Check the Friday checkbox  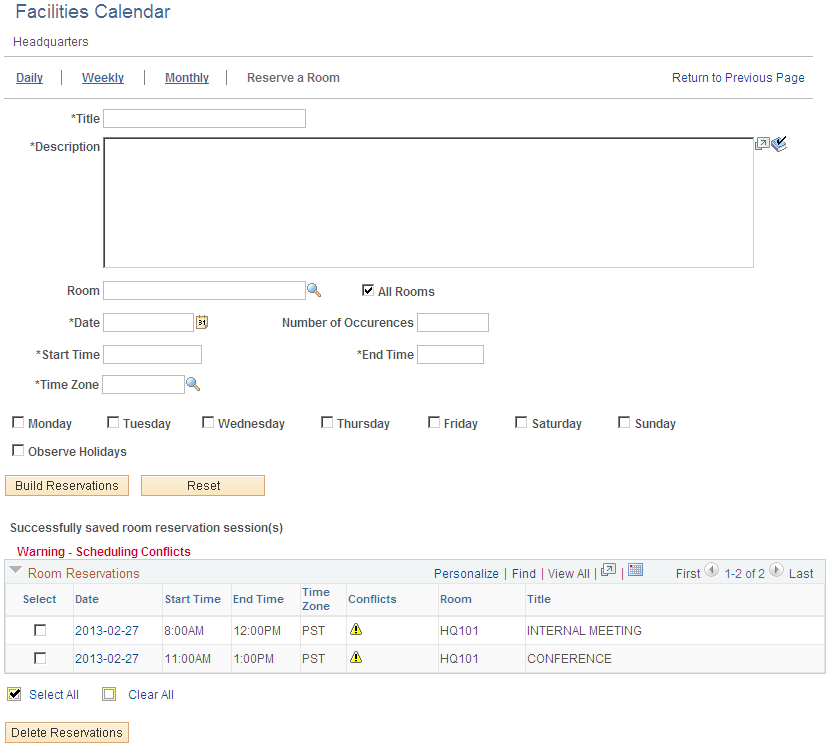tap(434, 422)
